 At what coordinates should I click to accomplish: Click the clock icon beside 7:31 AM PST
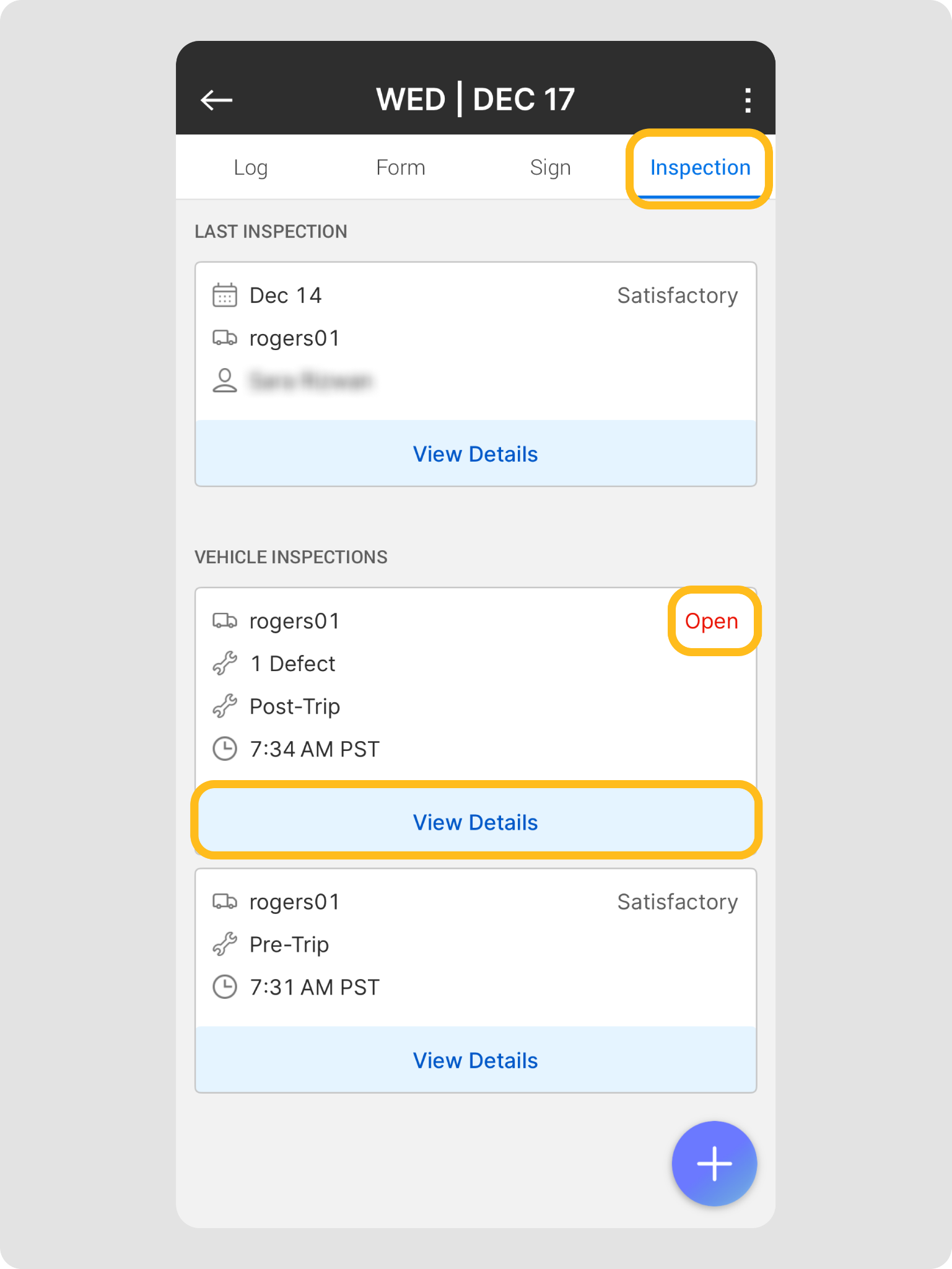tap(224, 986)
